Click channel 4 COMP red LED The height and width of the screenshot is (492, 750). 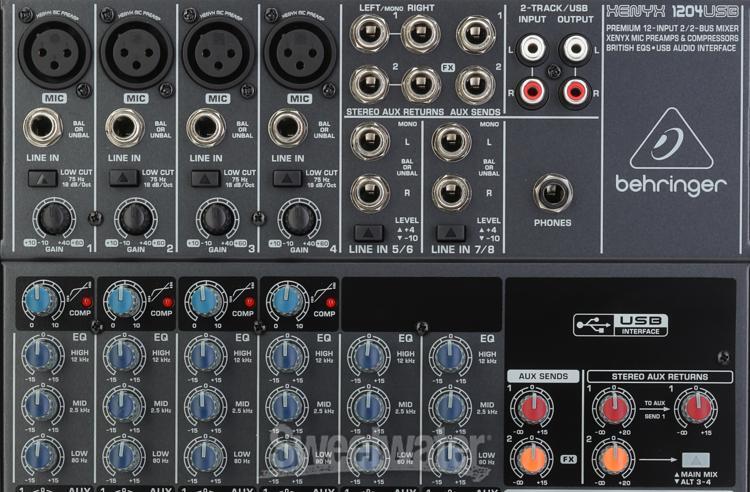point(331,303)
